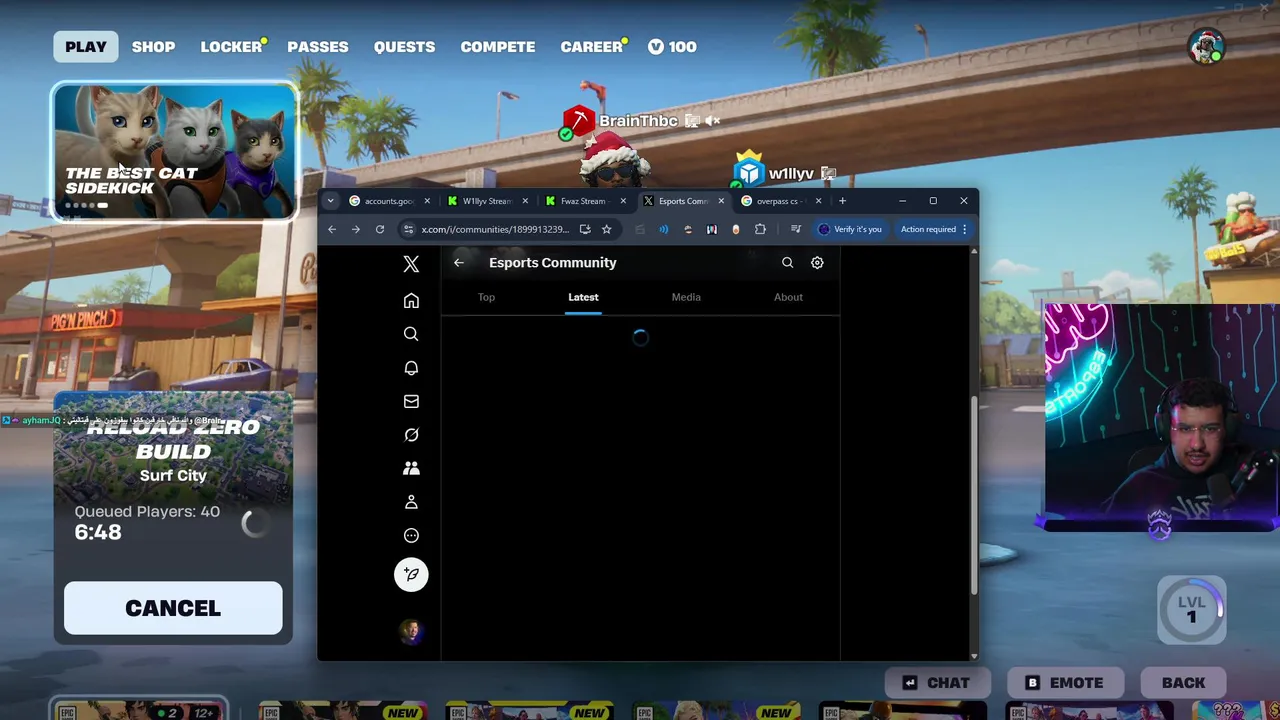This screenshot has height=720, width=1280.
Task: Open account avatar at sidebar bottom
Action: pos(411,631)
